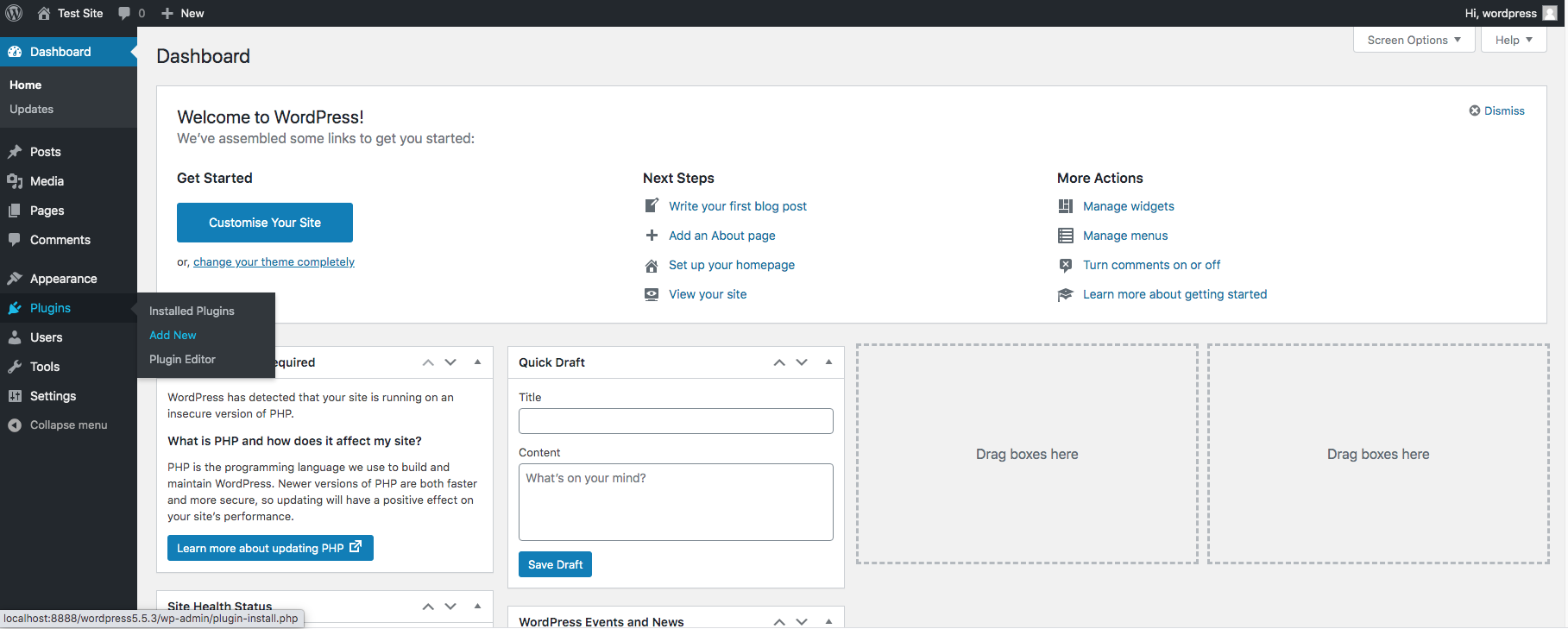Open the Turn comments on or off link

(x=1151, y=265)
